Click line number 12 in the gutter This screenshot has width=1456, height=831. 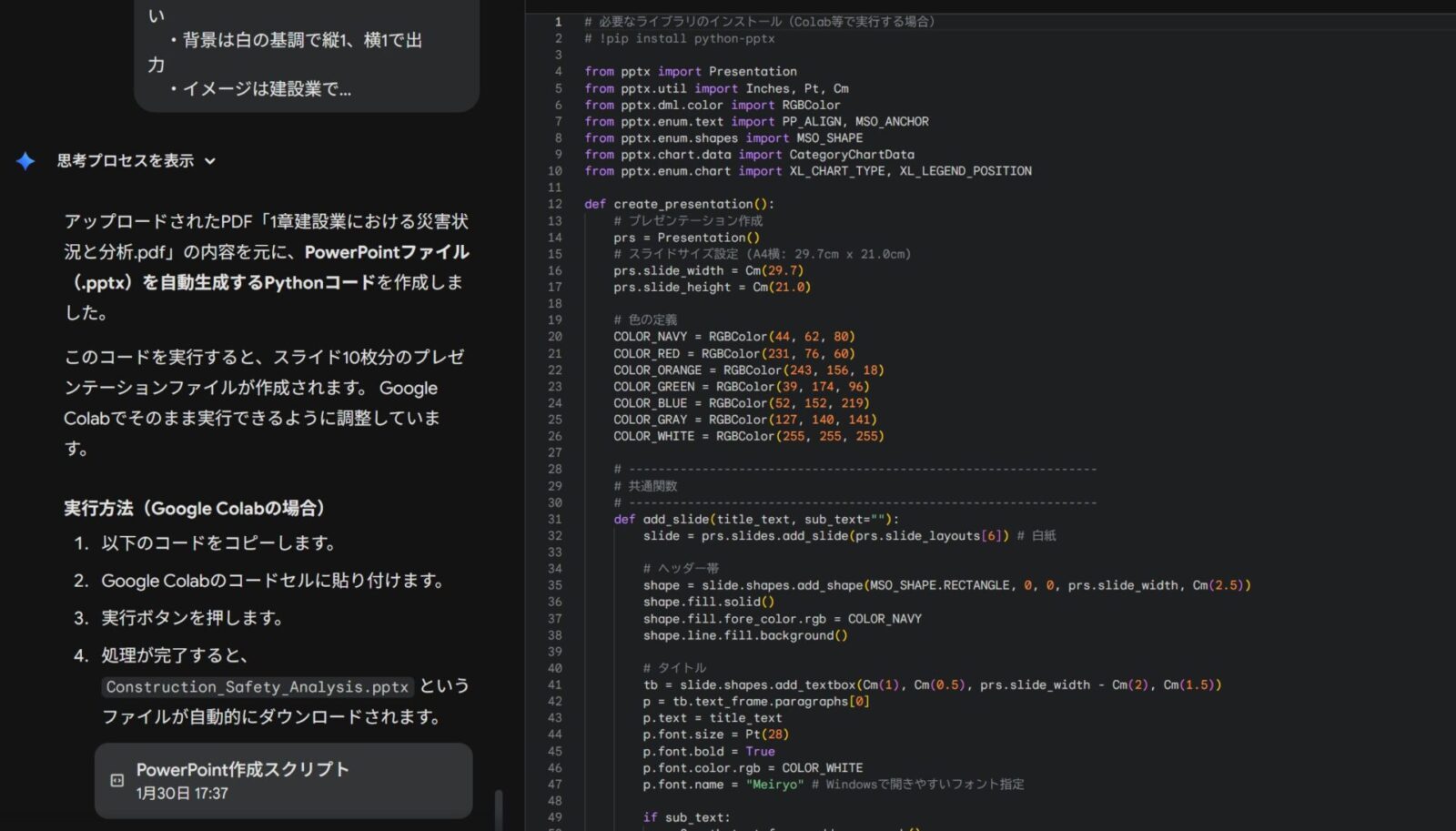pos(554,204)
